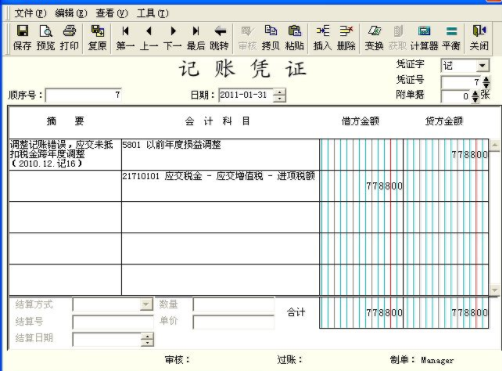Open the 编辑(E) menu
This screenshot has width=502, height=371.
(x=71, y=13)
